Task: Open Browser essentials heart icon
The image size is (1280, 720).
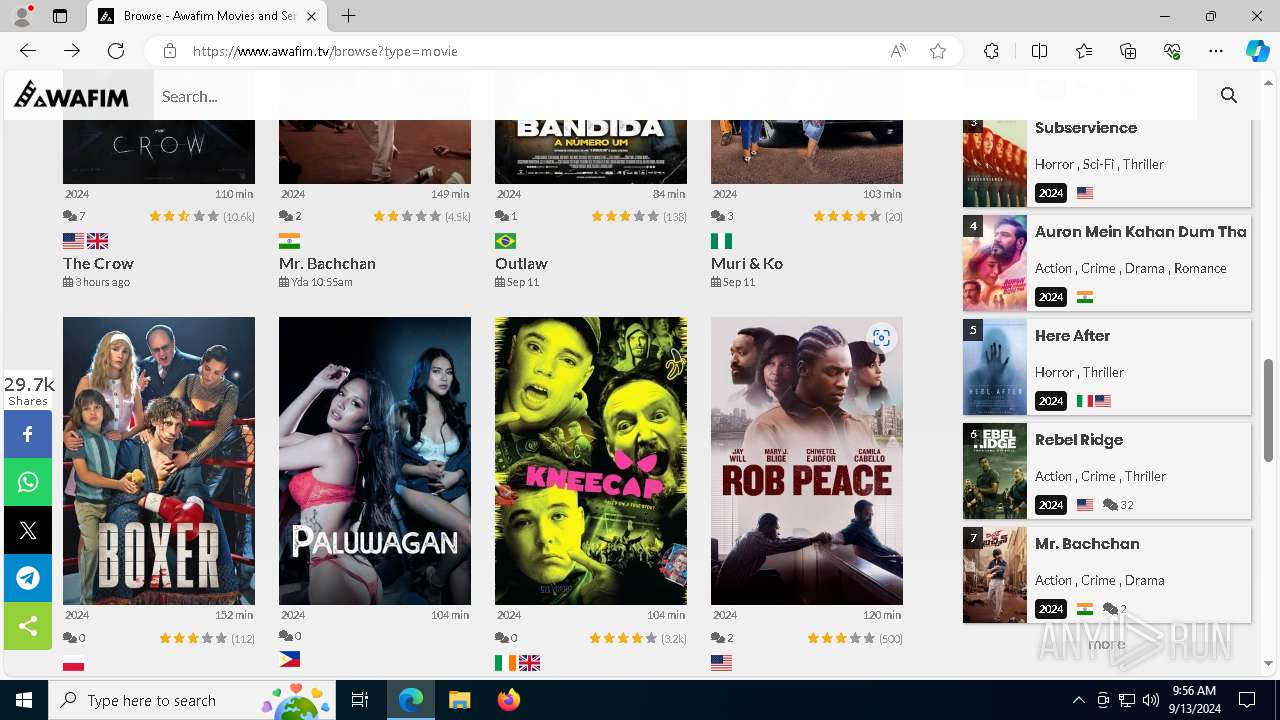Action: coord(1172,51)
